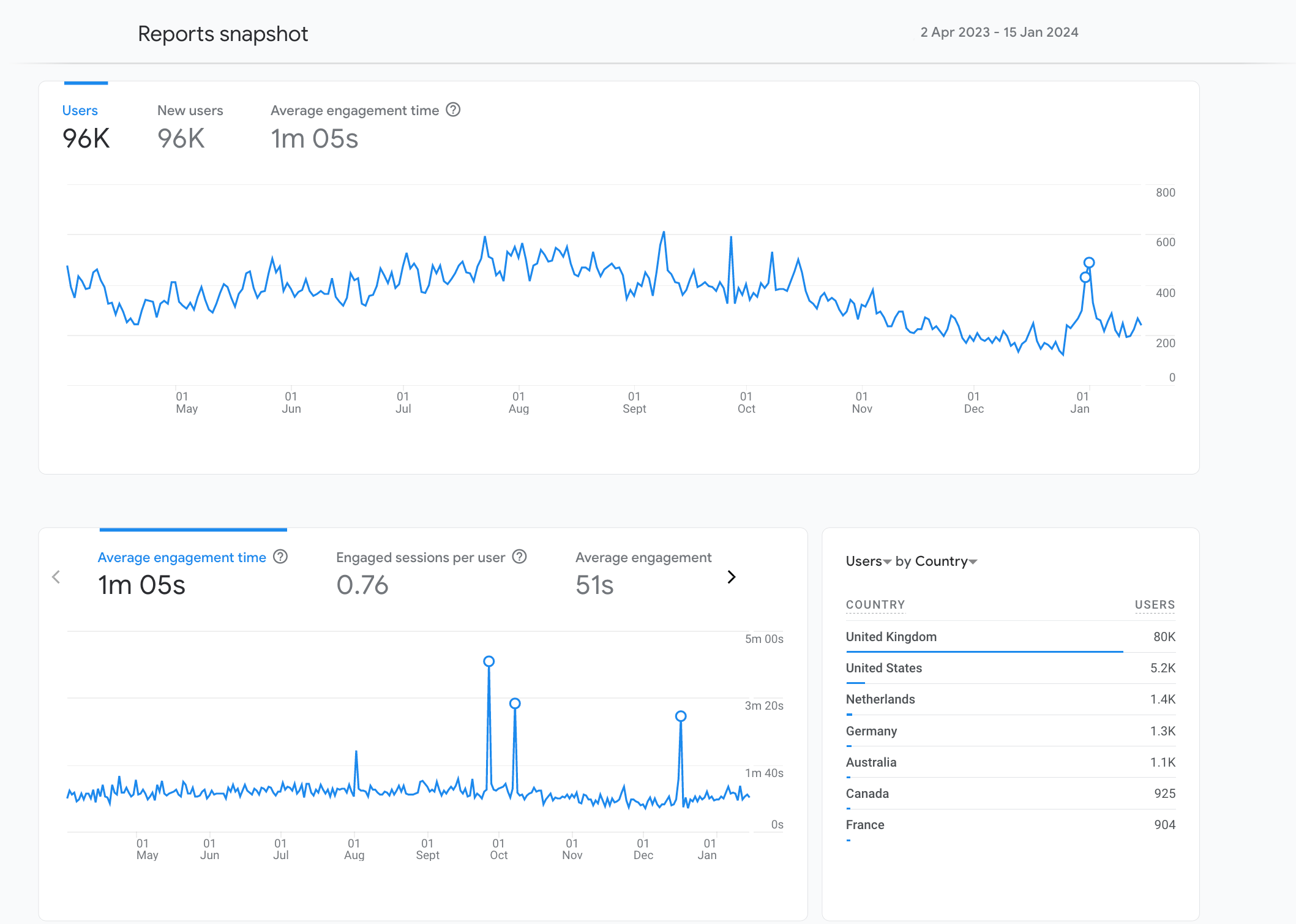Screen dimensions: 1296x924
Task: Open the Country dimension dropdown
Action: click(x=945, y=562)
